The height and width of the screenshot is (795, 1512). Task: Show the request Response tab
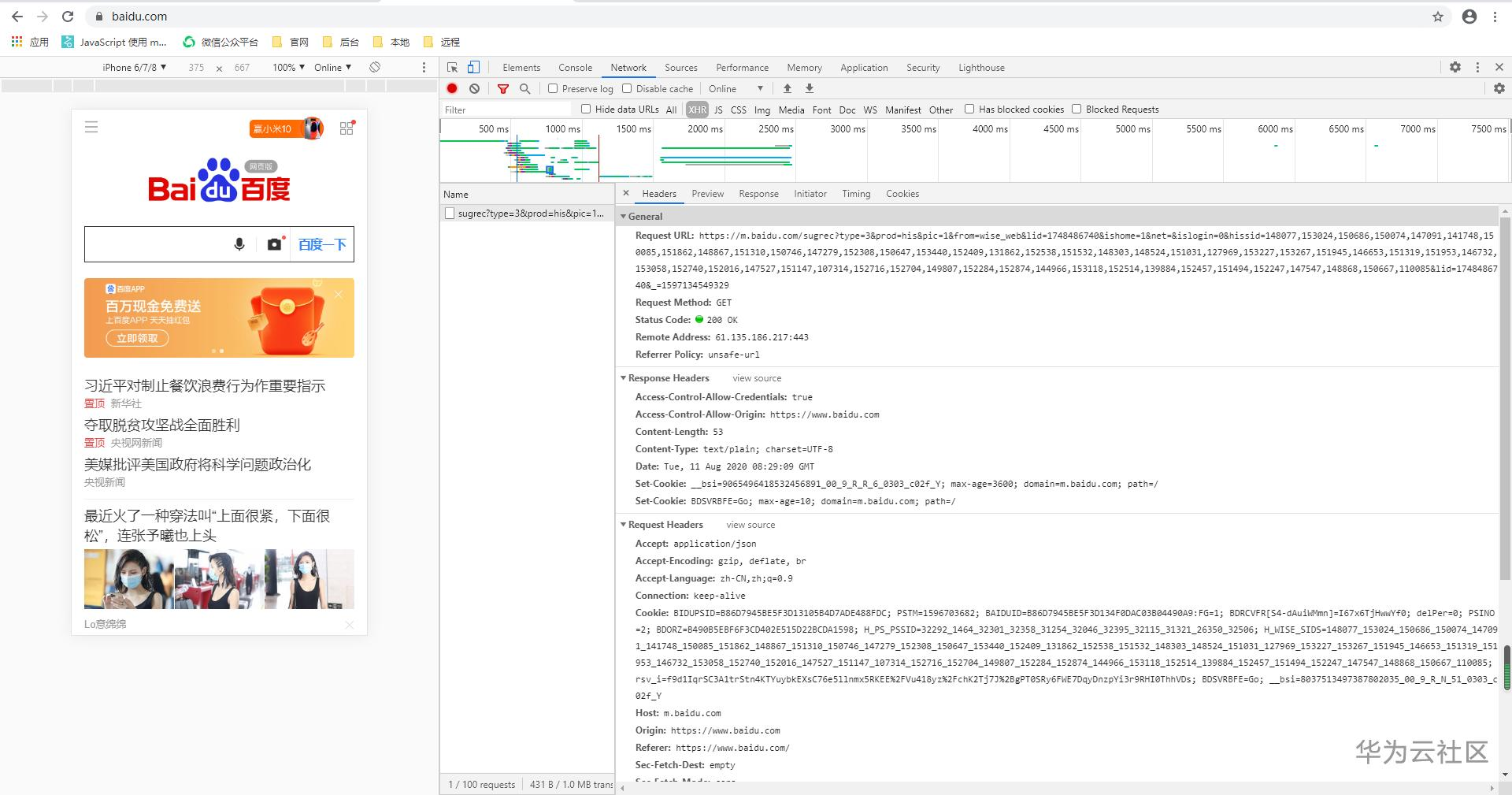pos(758,194)
